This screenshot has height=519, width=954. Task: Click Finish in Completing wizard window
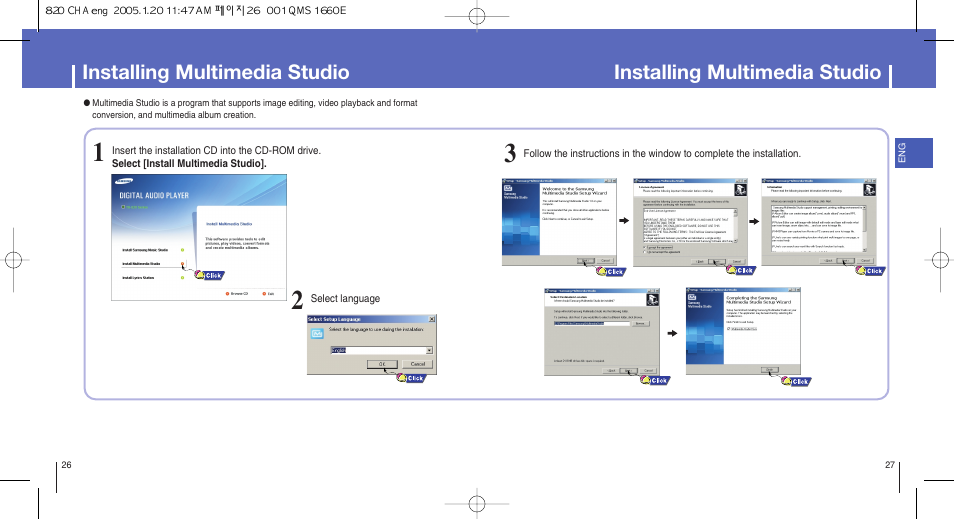(x=770, y=369)
